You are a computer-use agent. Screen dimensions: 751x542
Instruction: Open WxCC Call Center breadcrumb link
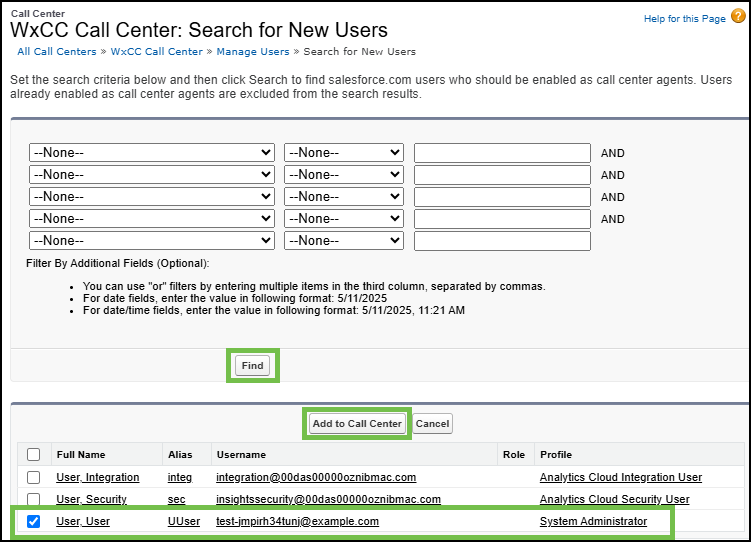[157, 52]
